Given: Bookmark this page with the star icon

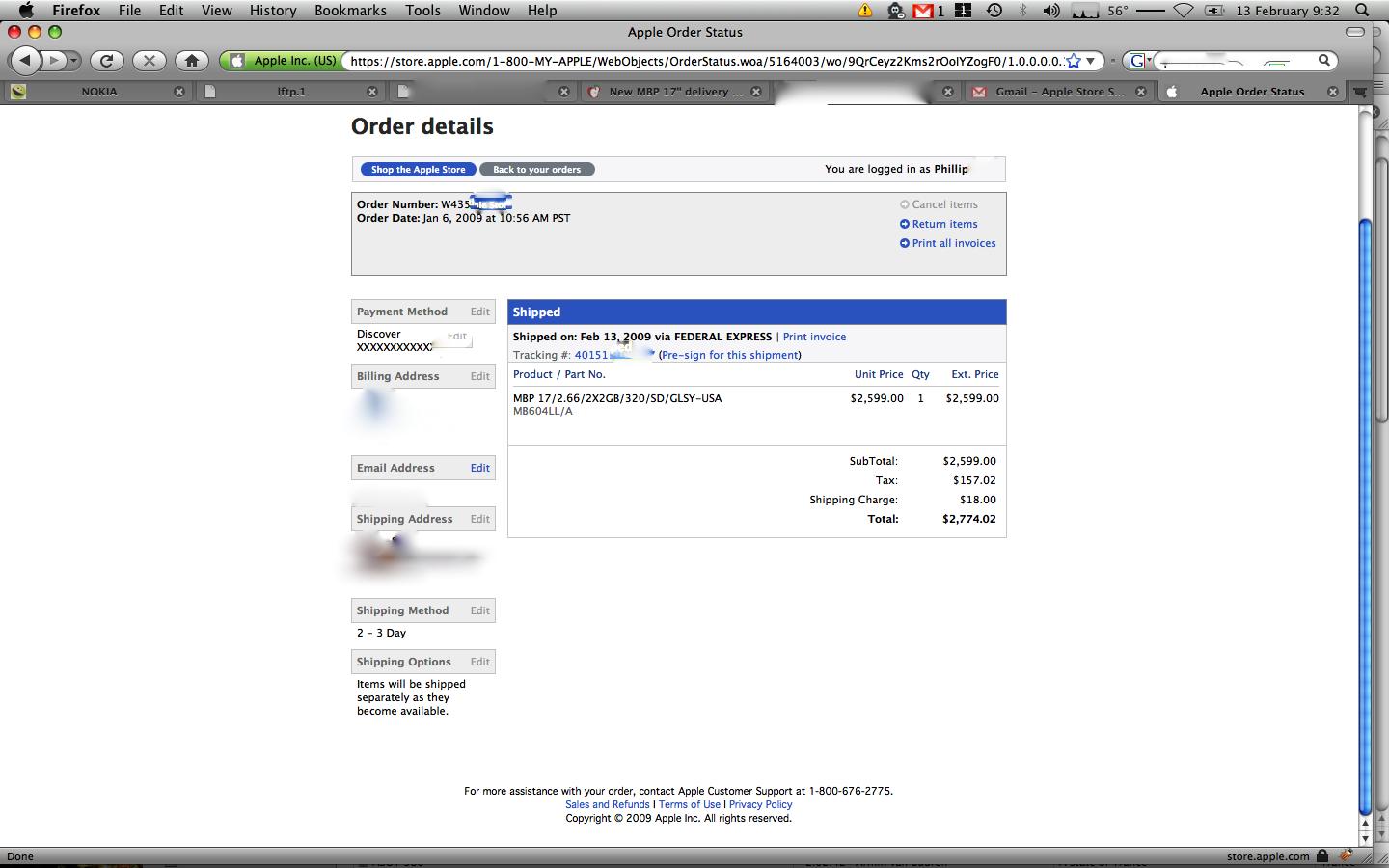Looking at the screenshot, I should pyautogui.click(x=1074, y=61).
